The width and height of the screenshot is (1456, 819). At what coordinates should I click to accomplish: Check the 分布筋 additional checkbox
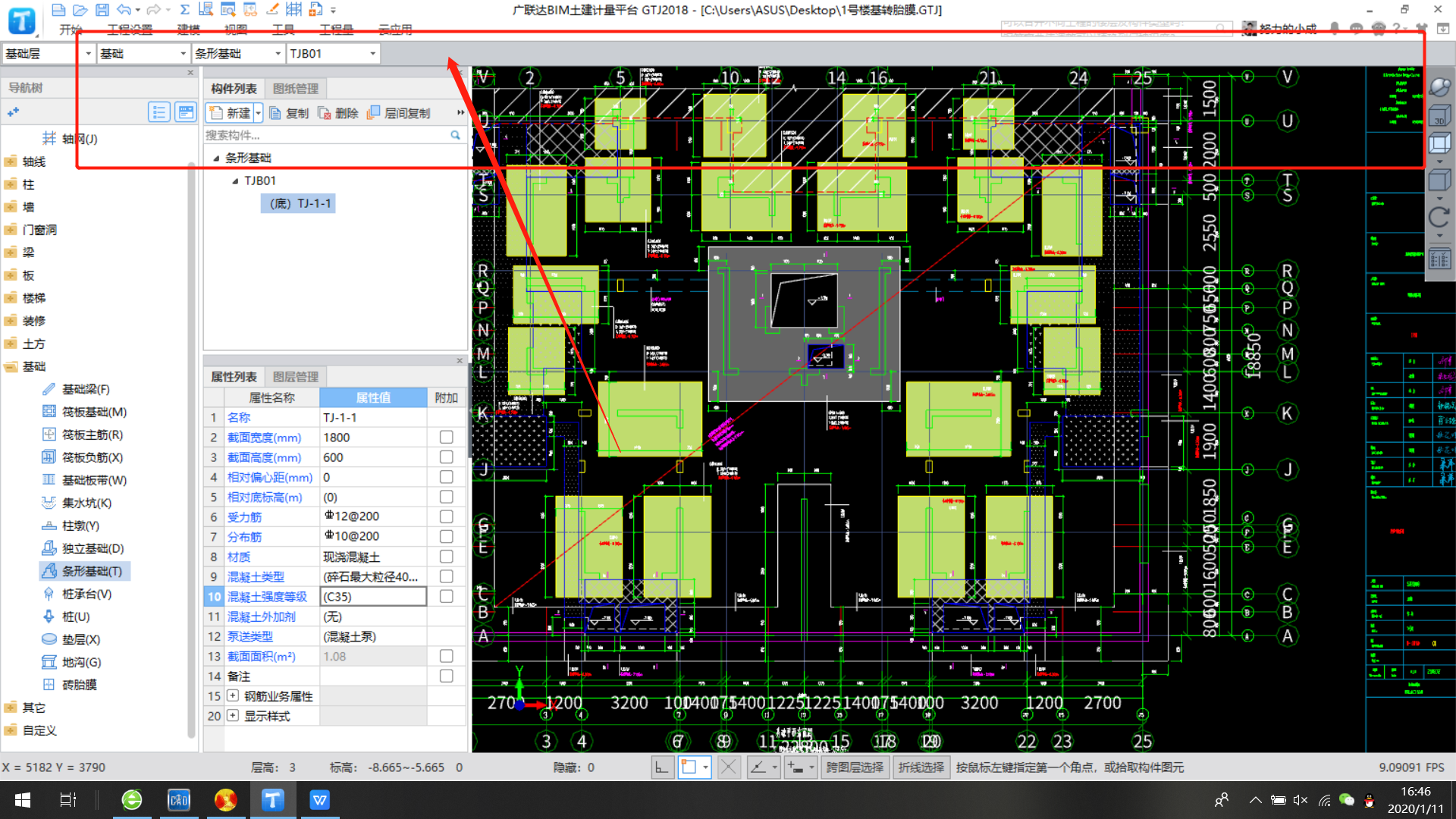447,536
